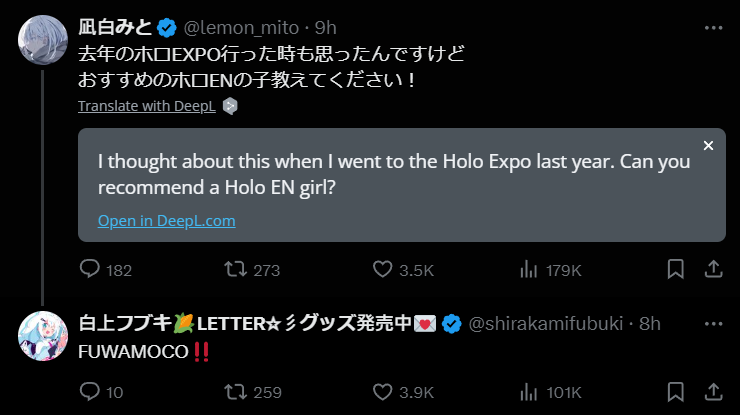Image resolution: width=740 pixels, height=415 pixels.
Task: Open the @shirakamifubuki handle link
Action: point(547,323)
